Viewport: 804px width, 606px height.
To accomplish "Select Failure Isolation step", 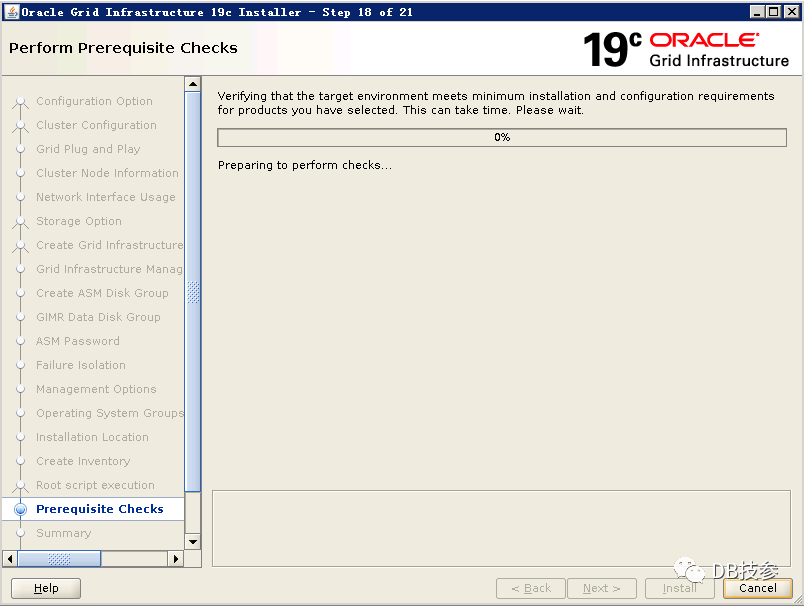I will 81,365.
